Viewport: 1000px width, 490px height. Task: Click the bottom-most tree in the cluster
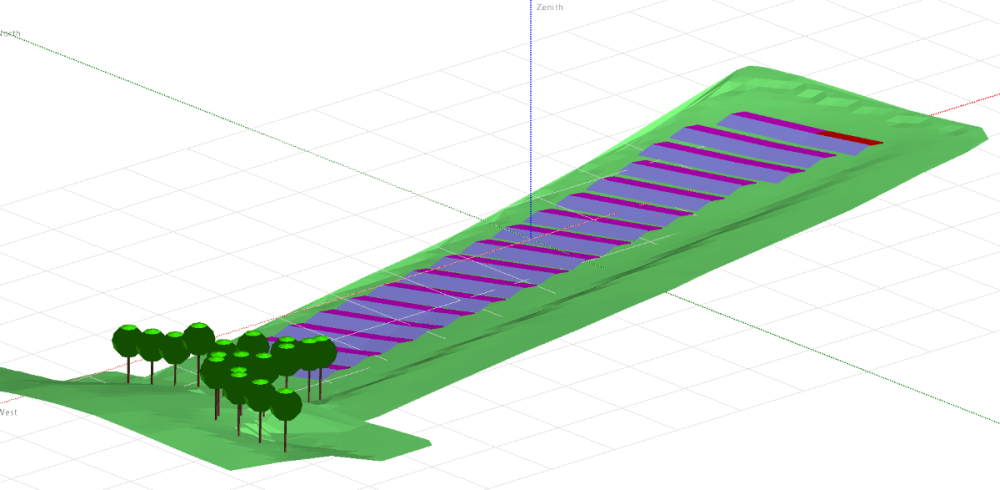[286, 404]
